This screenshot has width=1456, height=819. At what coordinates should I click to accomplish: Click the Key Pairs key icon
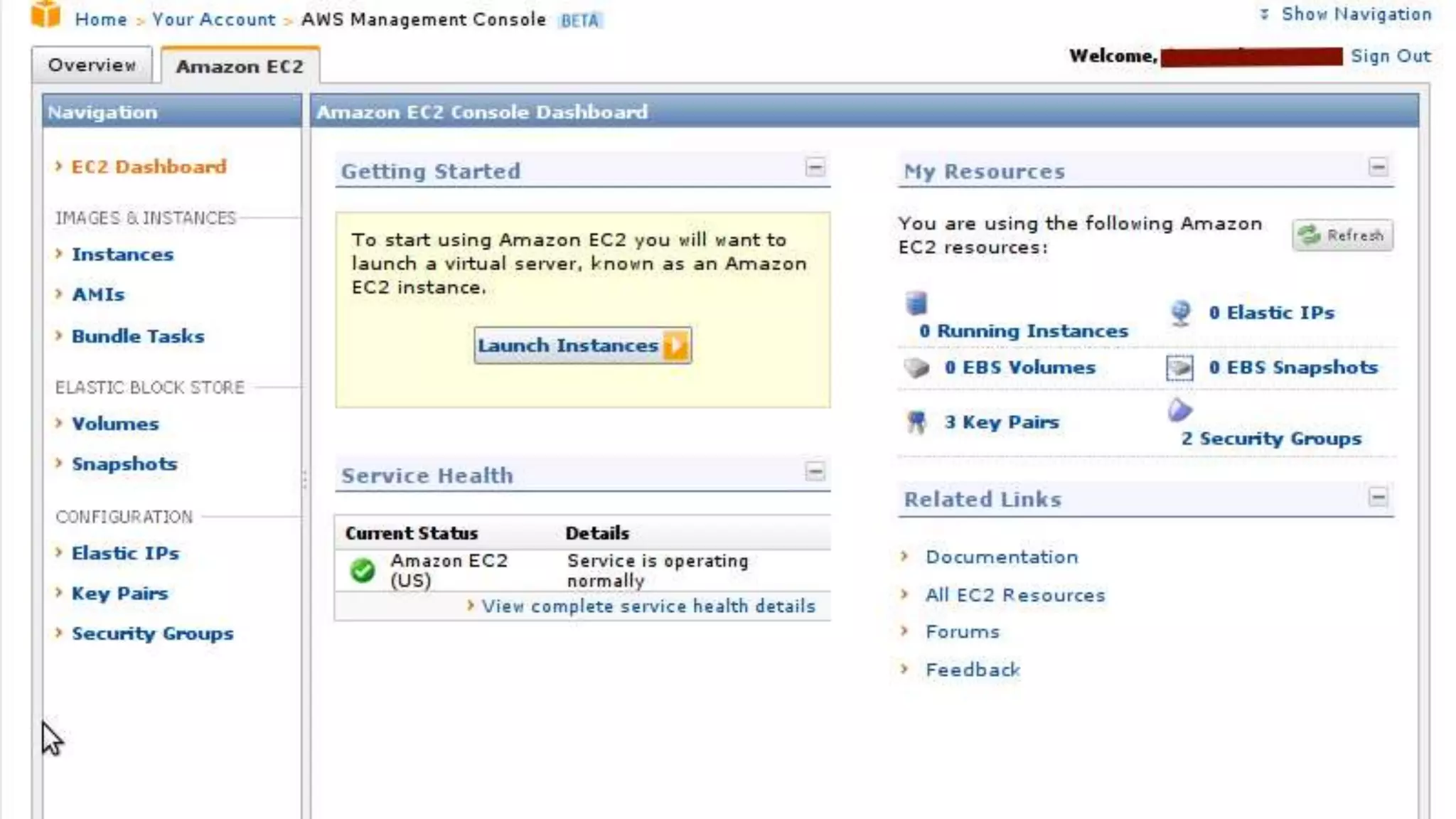[x=916, y=422]
